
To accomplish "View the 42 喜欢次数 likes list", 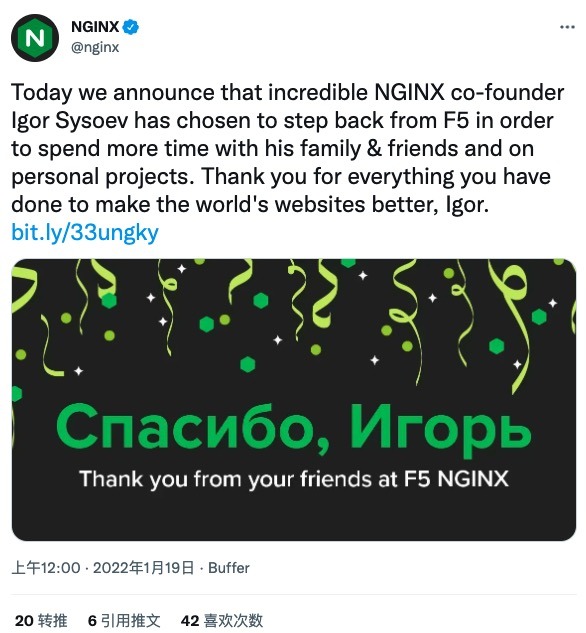I will point(222,620).
